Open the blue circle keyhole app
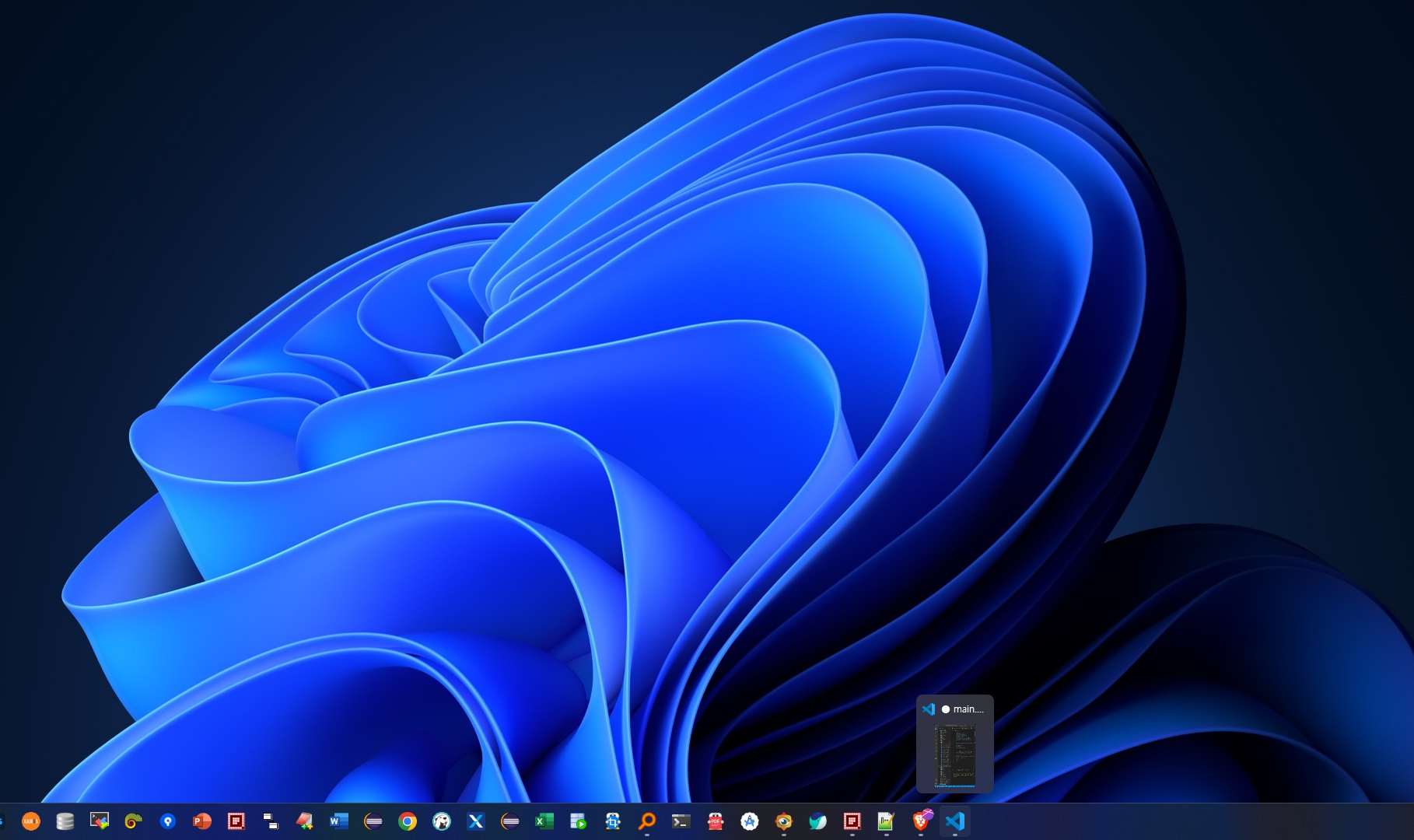This screenshot has width=1414, height=840. point(168,821)
